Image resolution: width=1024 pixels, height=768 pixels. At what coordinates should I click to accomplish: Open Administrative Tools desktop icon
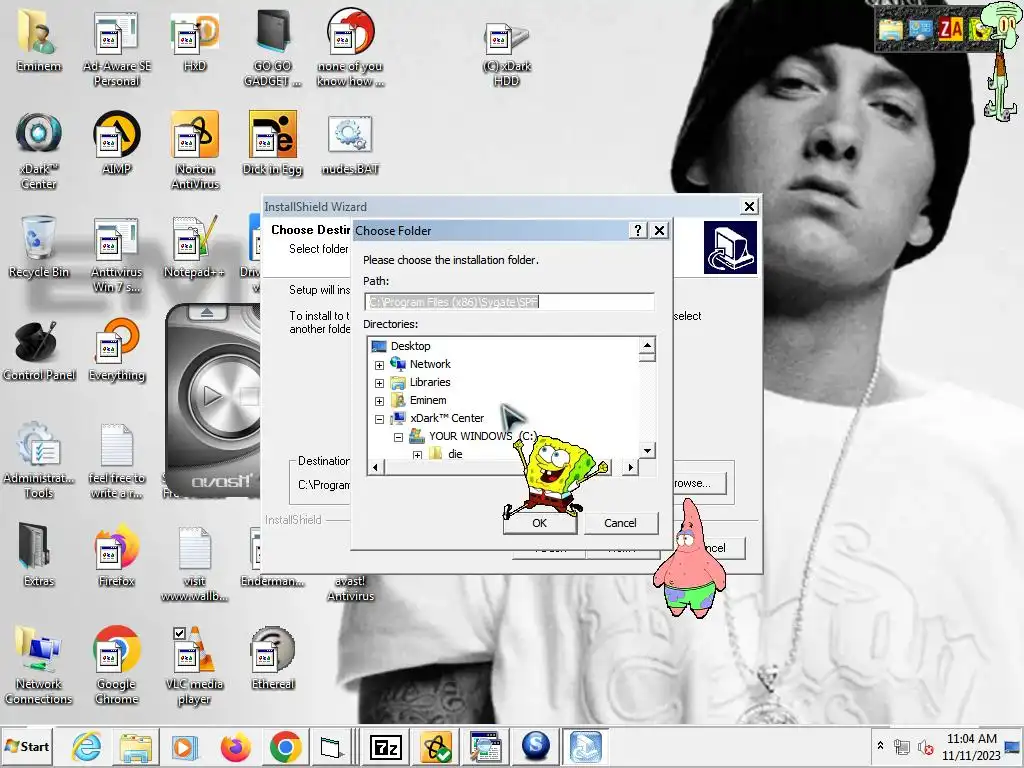39,460
